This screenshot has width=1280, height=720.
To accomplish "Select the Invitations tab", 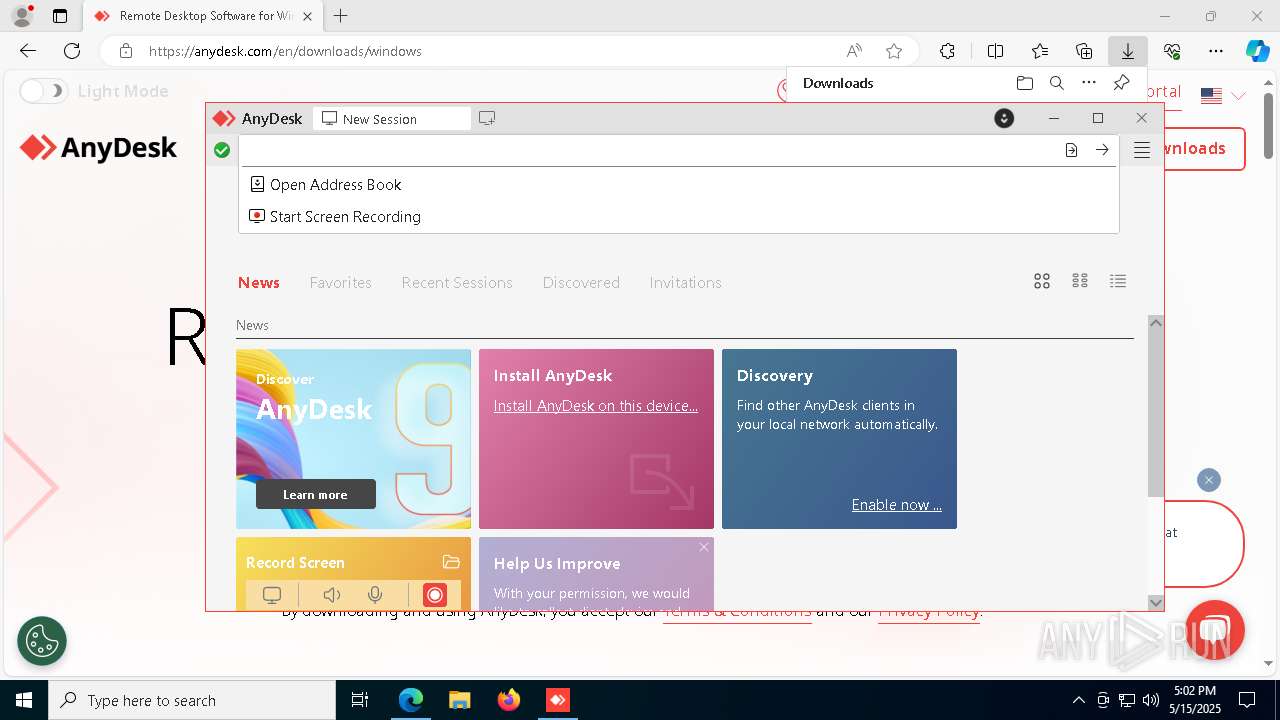I will pos(685,283).
